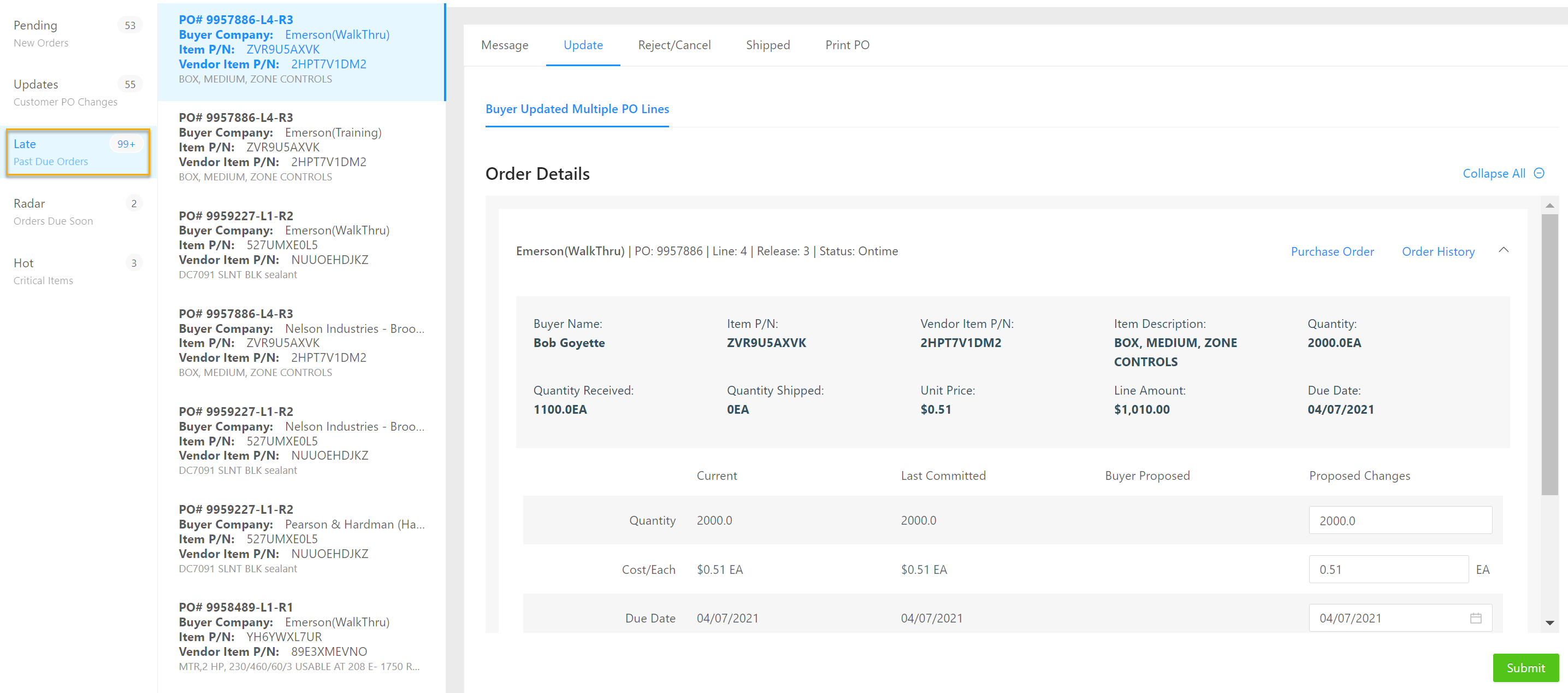Click the Due Date proposed changes field
Screen dimensions: 1568x693
(1400, 618)
